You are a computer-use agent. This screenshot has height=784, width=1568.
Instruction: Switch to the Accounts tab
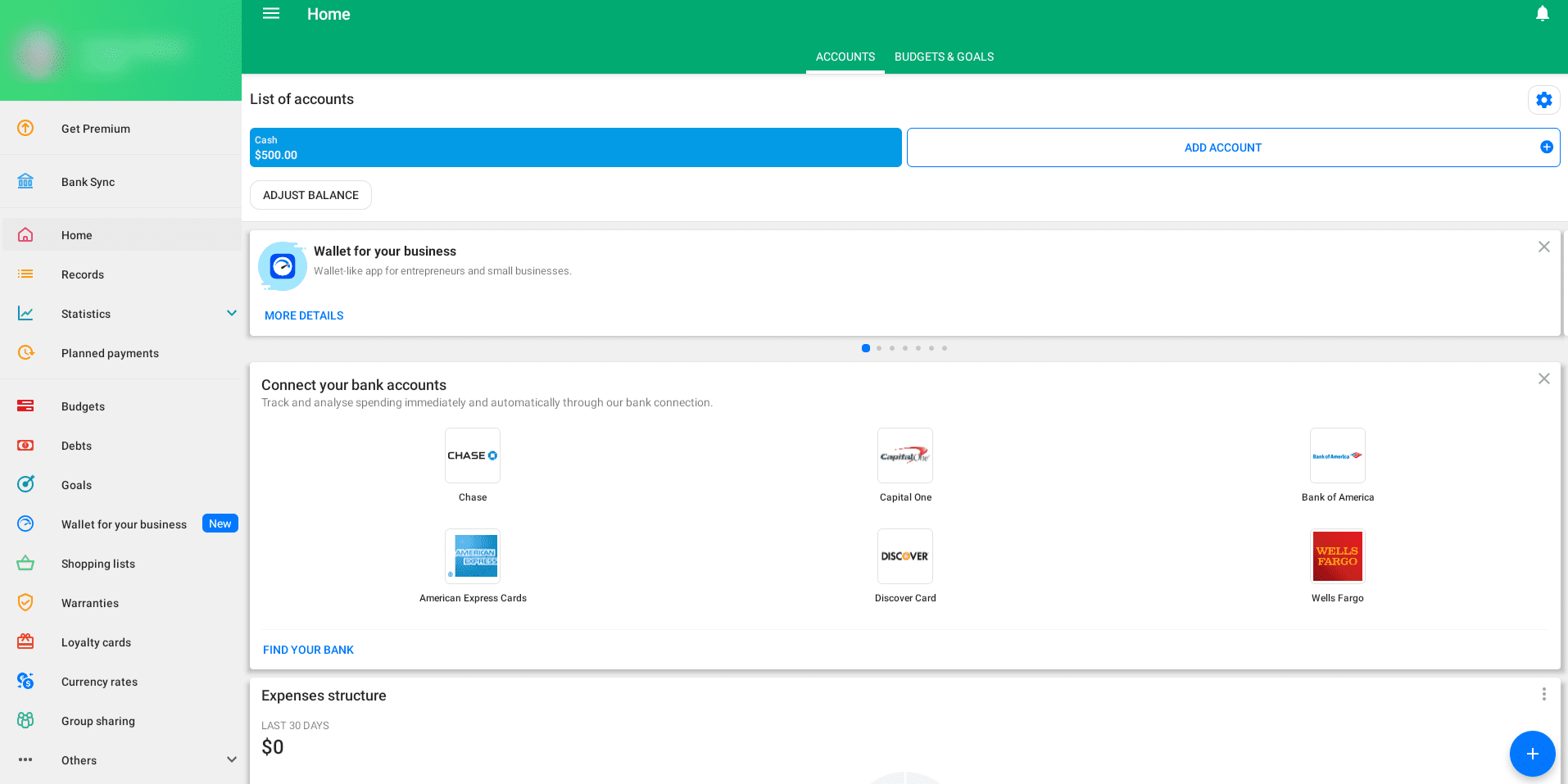tap(845, 57)
